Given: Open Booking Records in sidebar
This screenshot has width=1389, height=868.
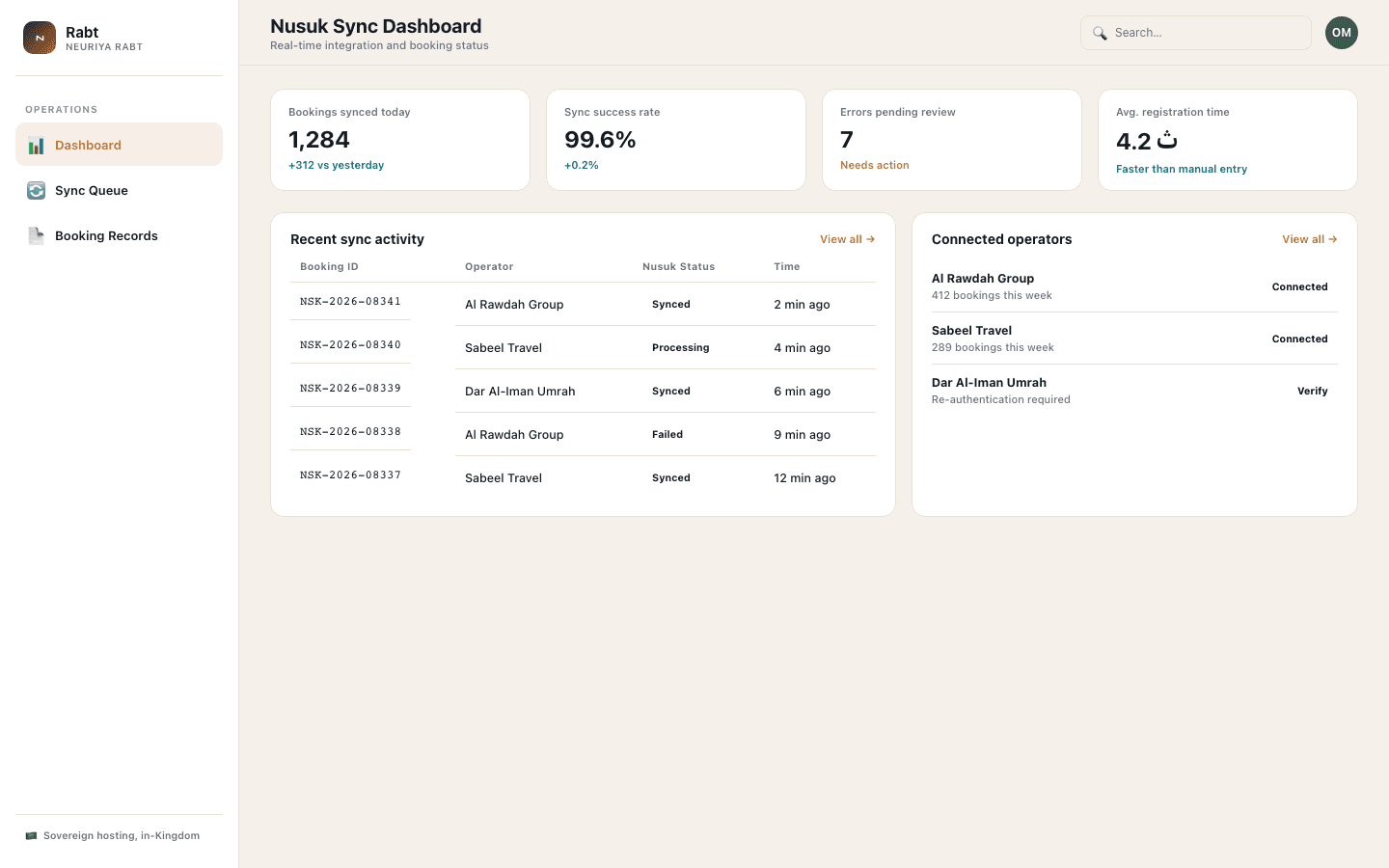Looking at the screenshot, I should point(120,235).
